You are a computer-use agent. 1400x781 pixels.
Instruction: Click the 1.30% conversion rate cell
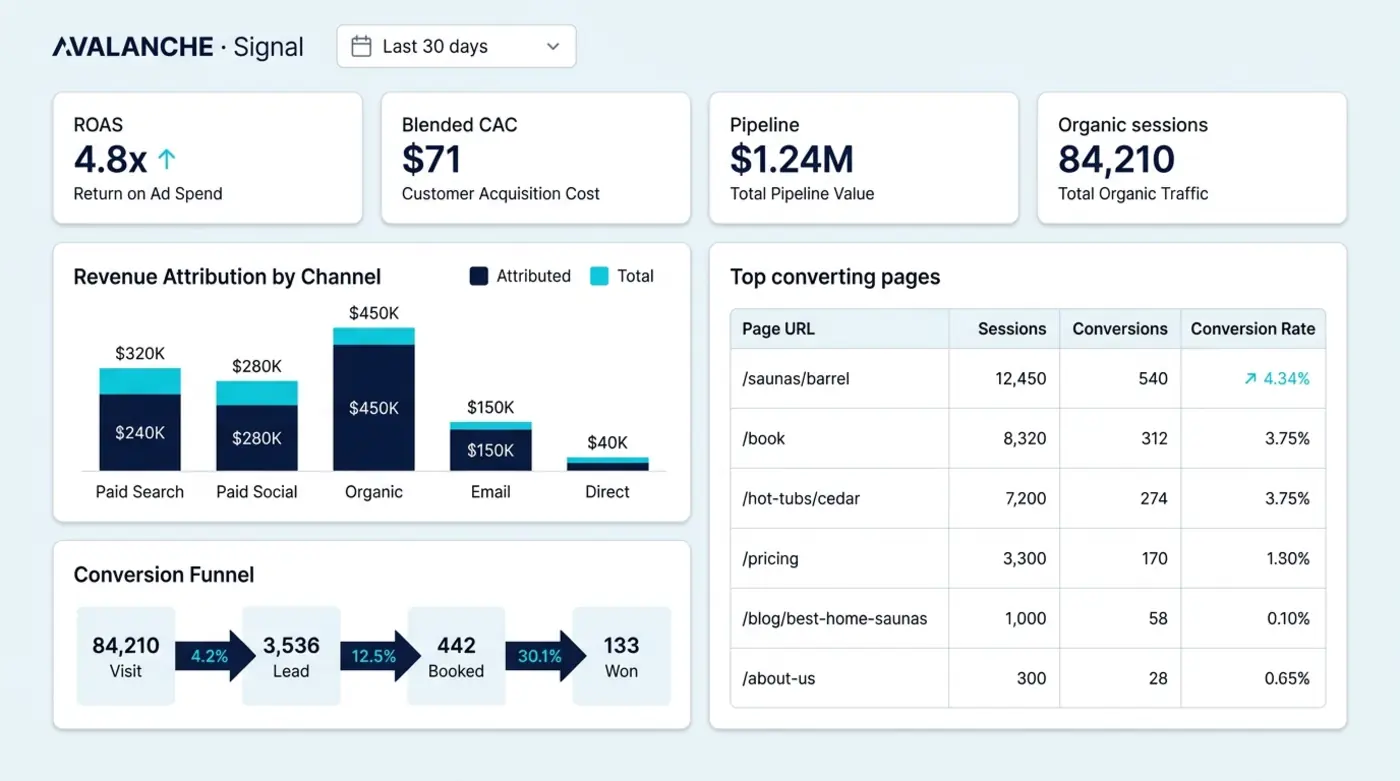1253,558
